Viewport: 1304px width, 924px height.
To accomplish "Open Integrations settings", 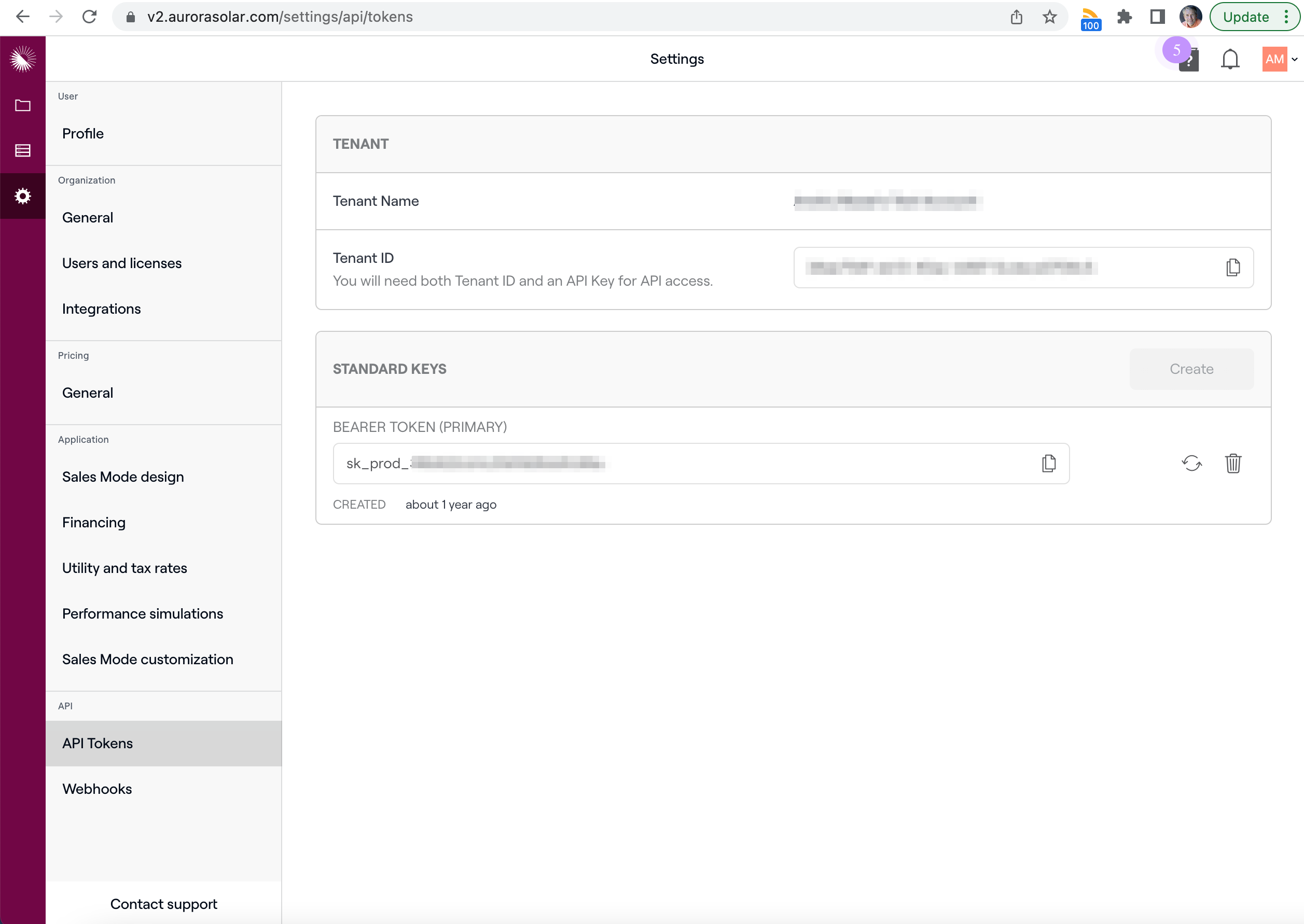I will coord(101,309).
